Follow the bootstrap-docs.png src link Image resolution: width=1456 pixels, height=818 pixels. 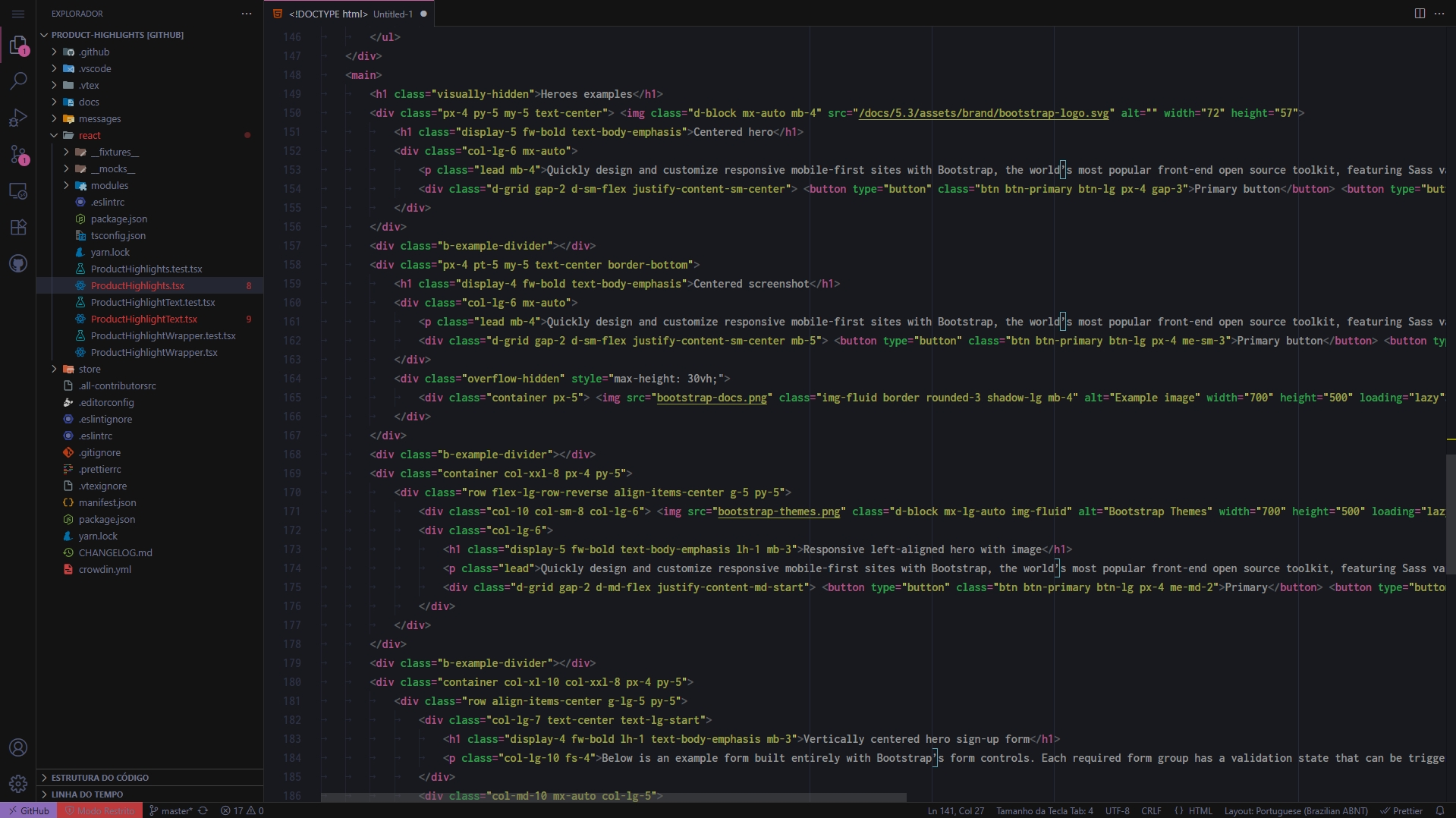click(712, 398)
